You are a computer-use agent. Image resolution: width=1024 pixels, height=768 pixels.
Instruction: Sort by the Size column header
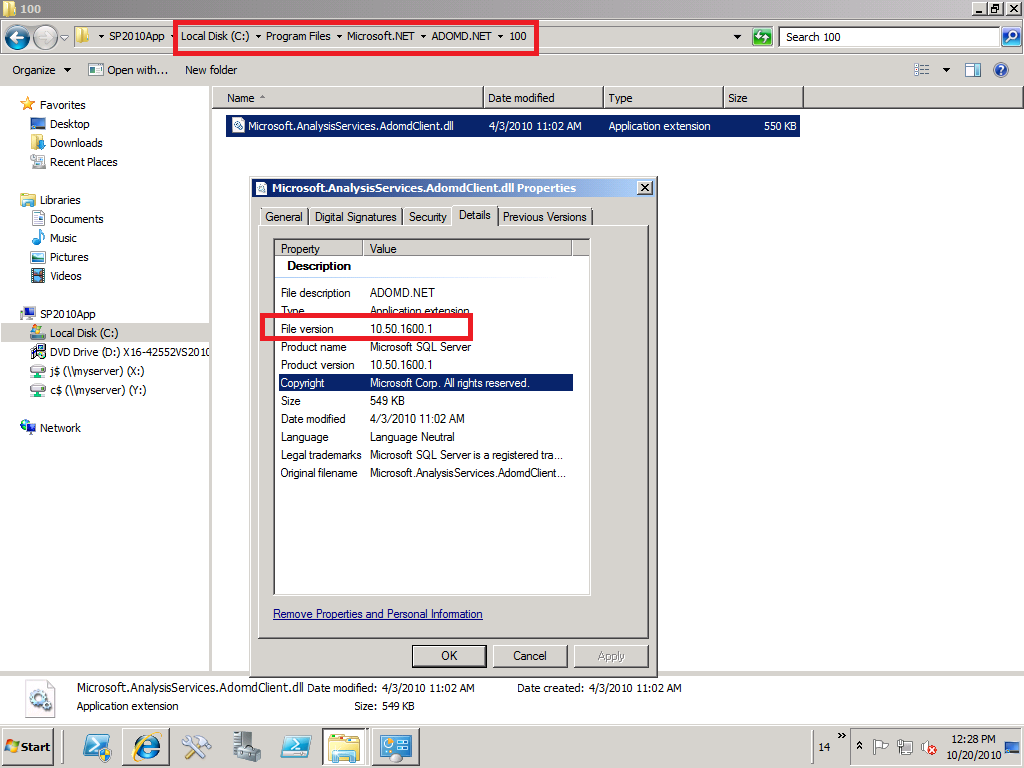[763, 98]
